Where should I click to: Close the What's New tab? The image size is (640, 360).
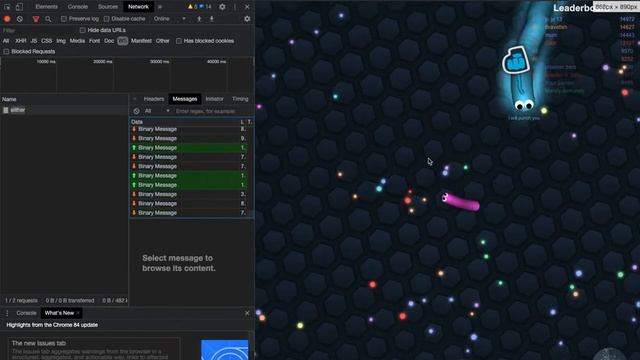(78, 313)
